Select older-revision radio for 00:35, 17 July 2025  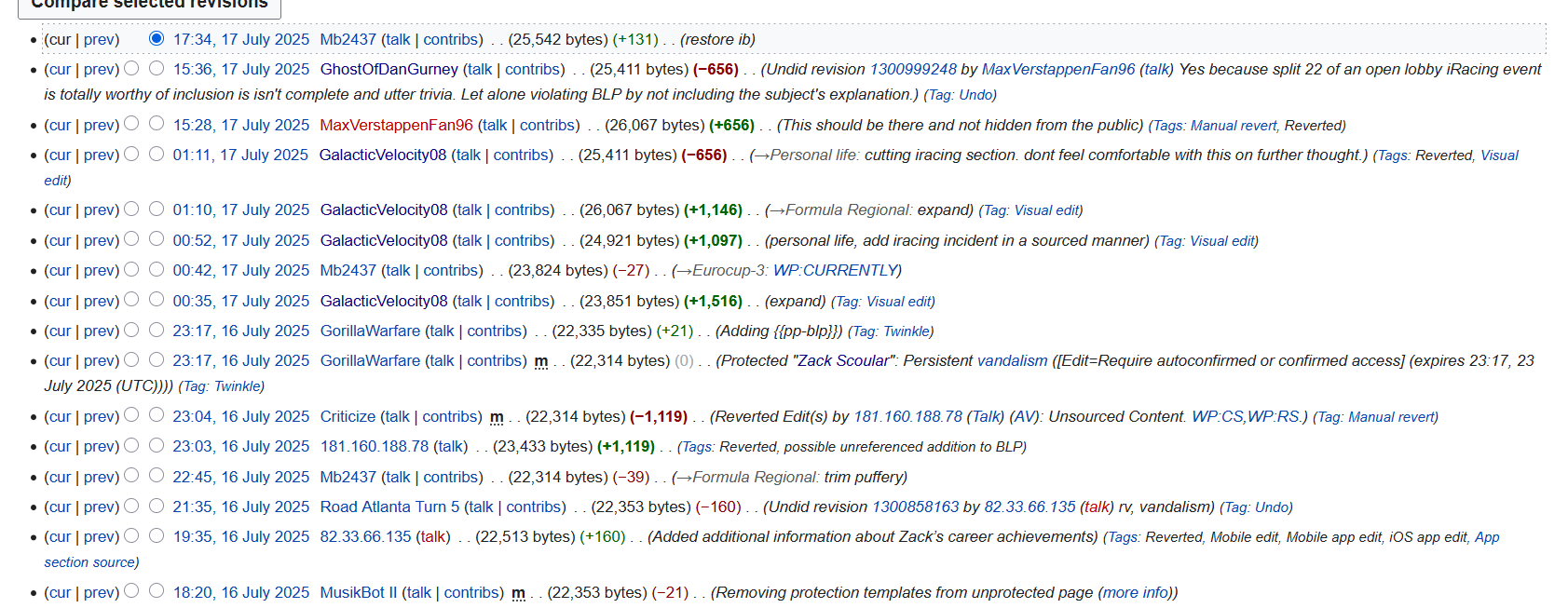[x=131, y=300]
